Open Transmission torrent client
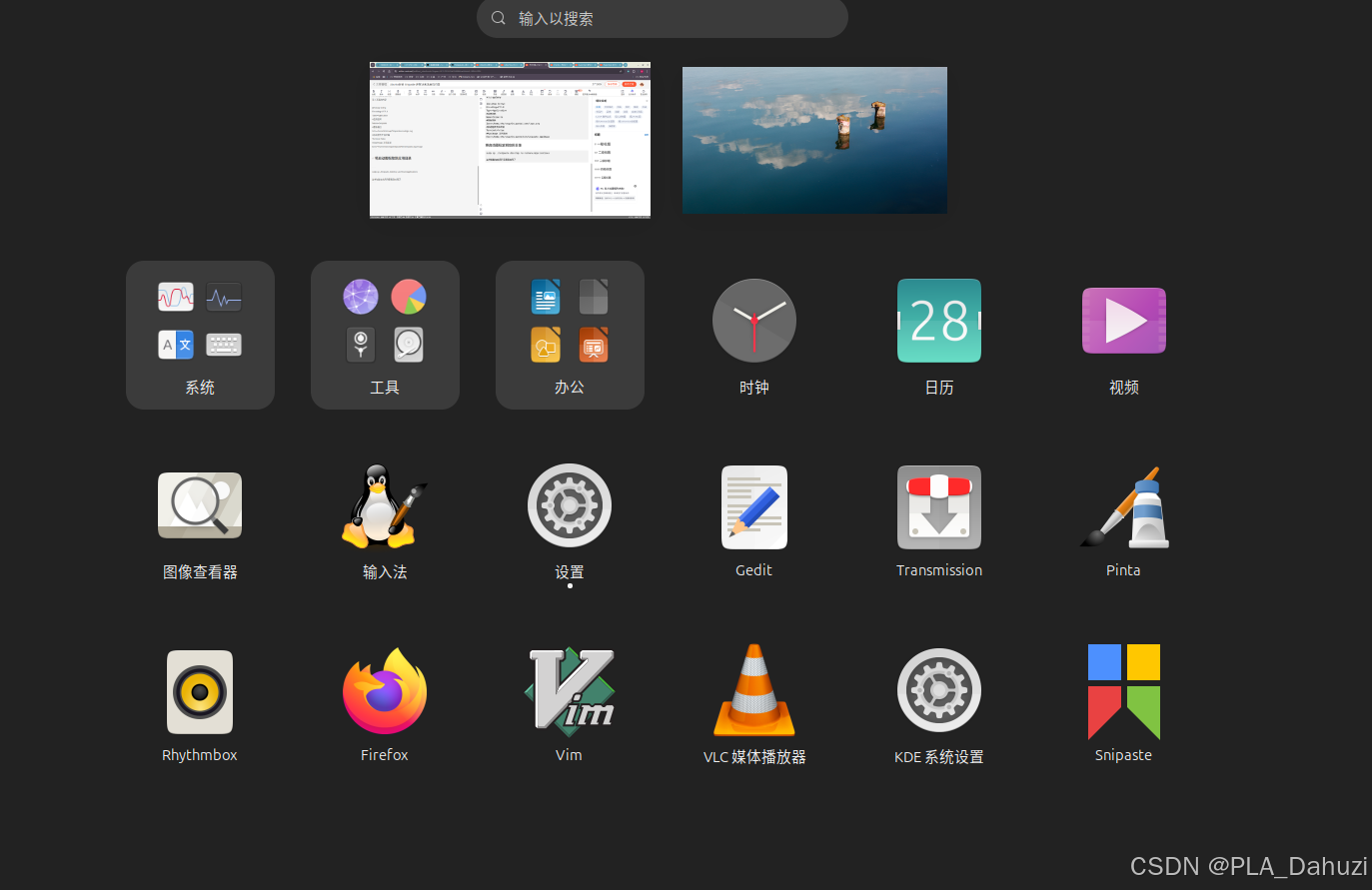 (x=938, y=506)
